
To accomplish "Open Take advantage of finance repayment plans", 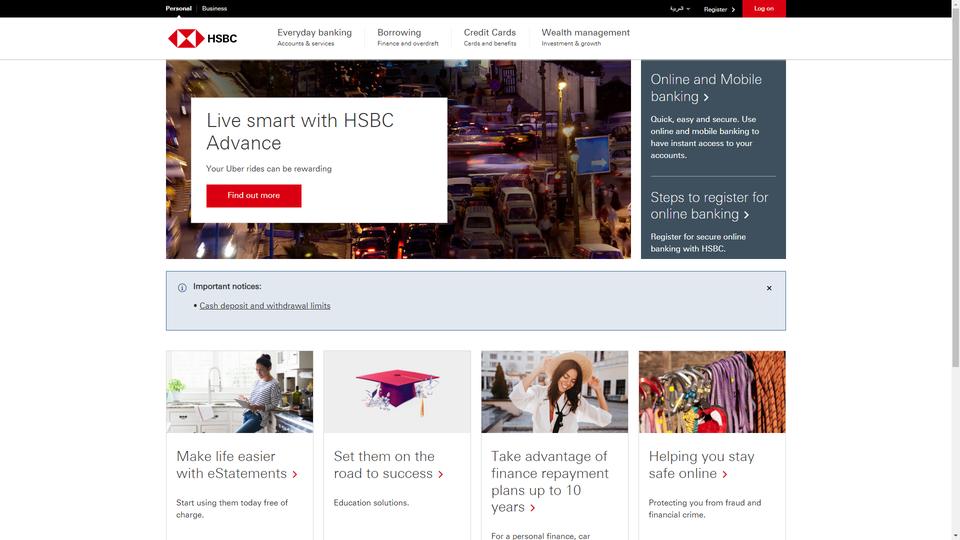I will click(550, 481).
